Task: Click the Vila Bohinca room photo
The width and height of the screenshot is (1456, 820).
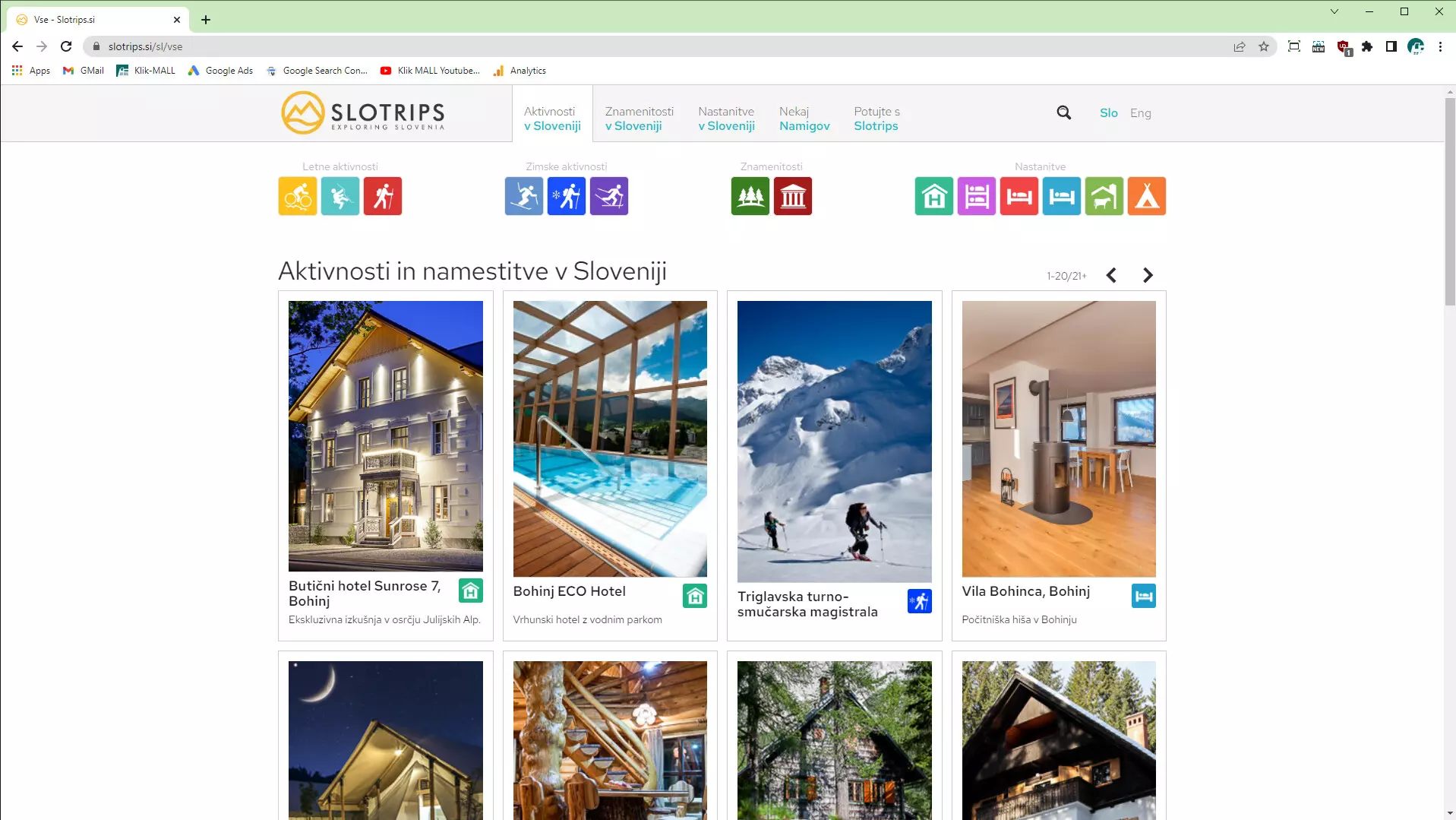Action: tap(1058, 438)
